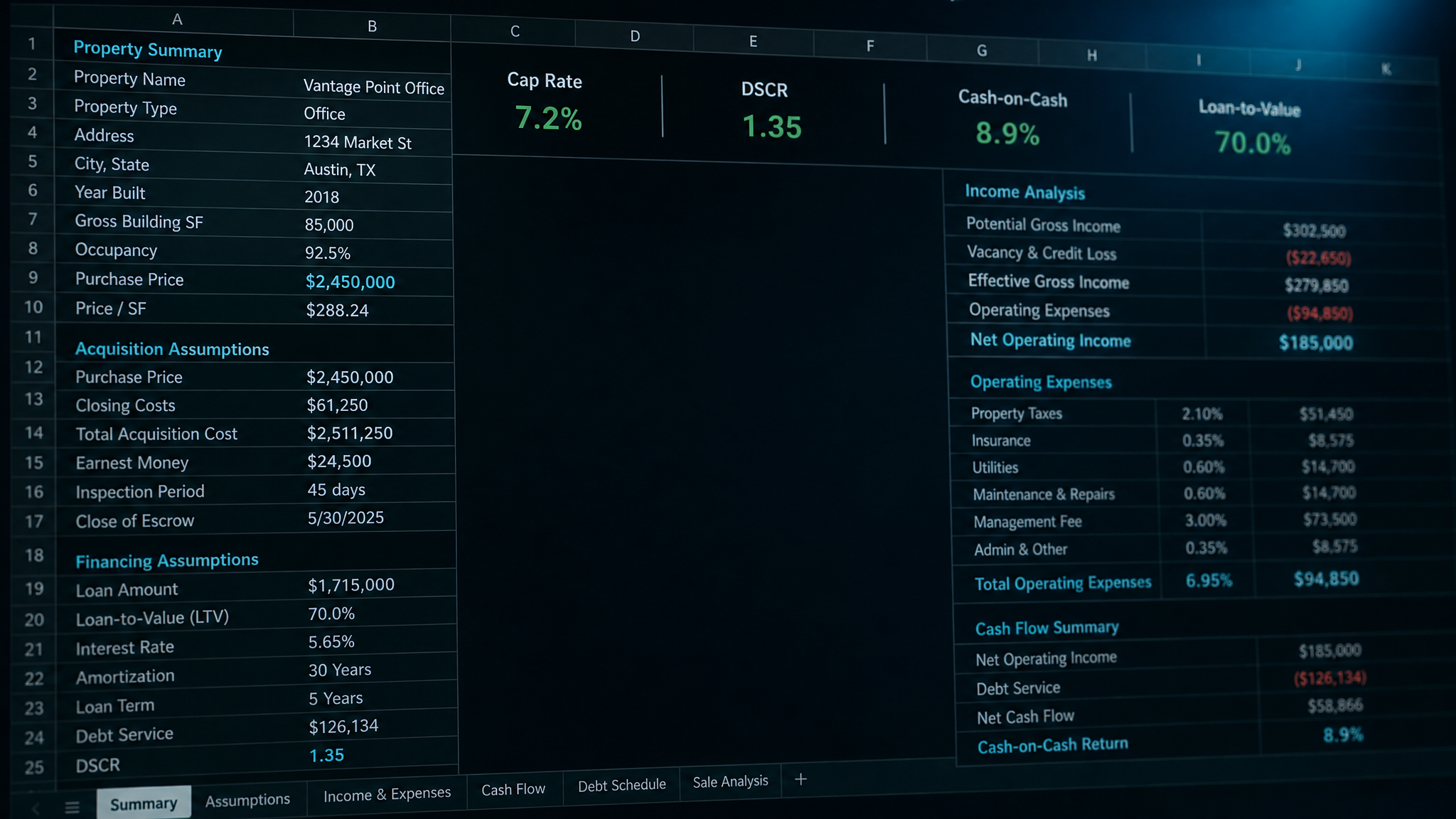The height and width of the screenshot is (819, 1456).
Task: Select the Management Fee rate 3.00%
Action: pyautogui.click(x=1206, y=520)
